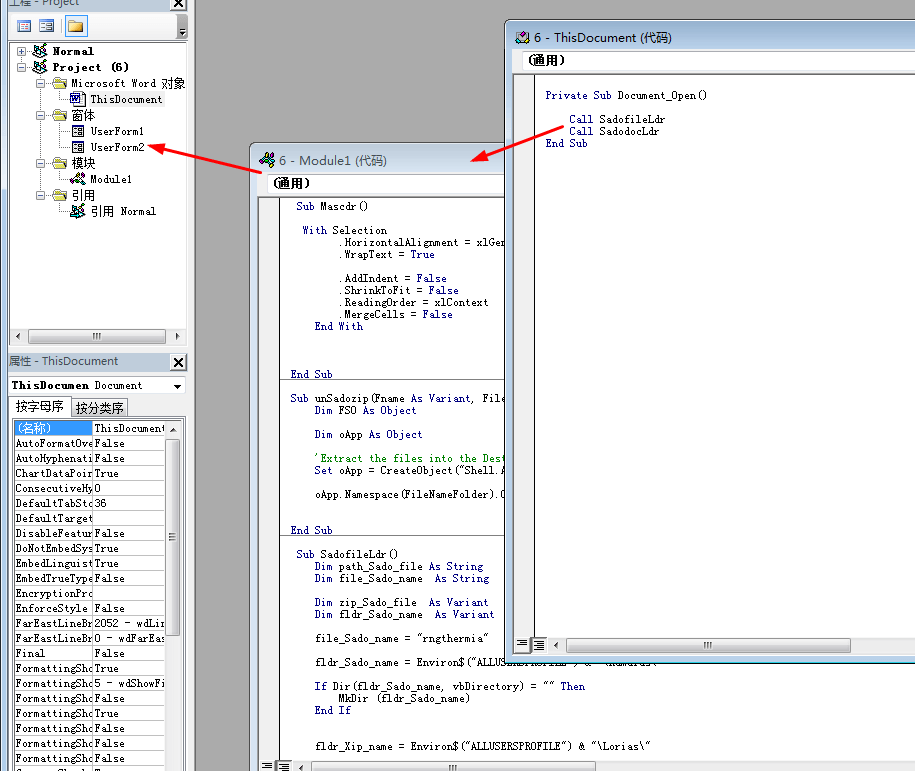Open (通用) object dropdown in Module1 window
Screen dimensions: 915x771
pyautogui.click(x=385, y=183)
